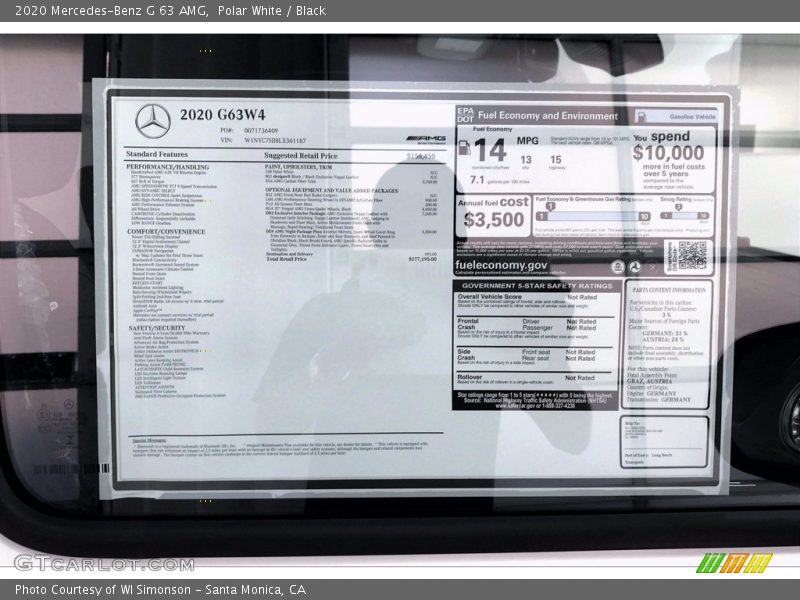Click the 'Photo Courtesy of WI Simonson' credit
The width and height of the screenshot is (800, 600).
coord(103,590)
